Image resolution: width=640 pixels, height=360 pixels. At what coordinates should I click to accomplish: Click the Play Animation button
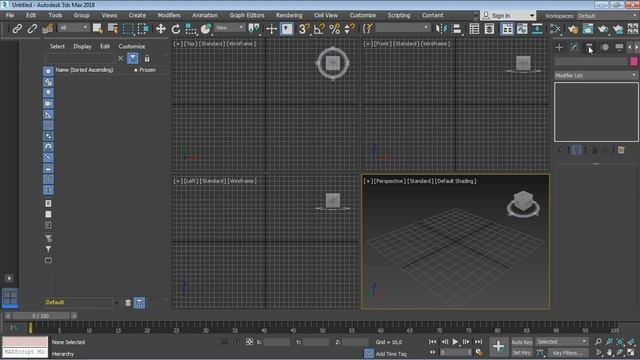[x=455, y=342]
